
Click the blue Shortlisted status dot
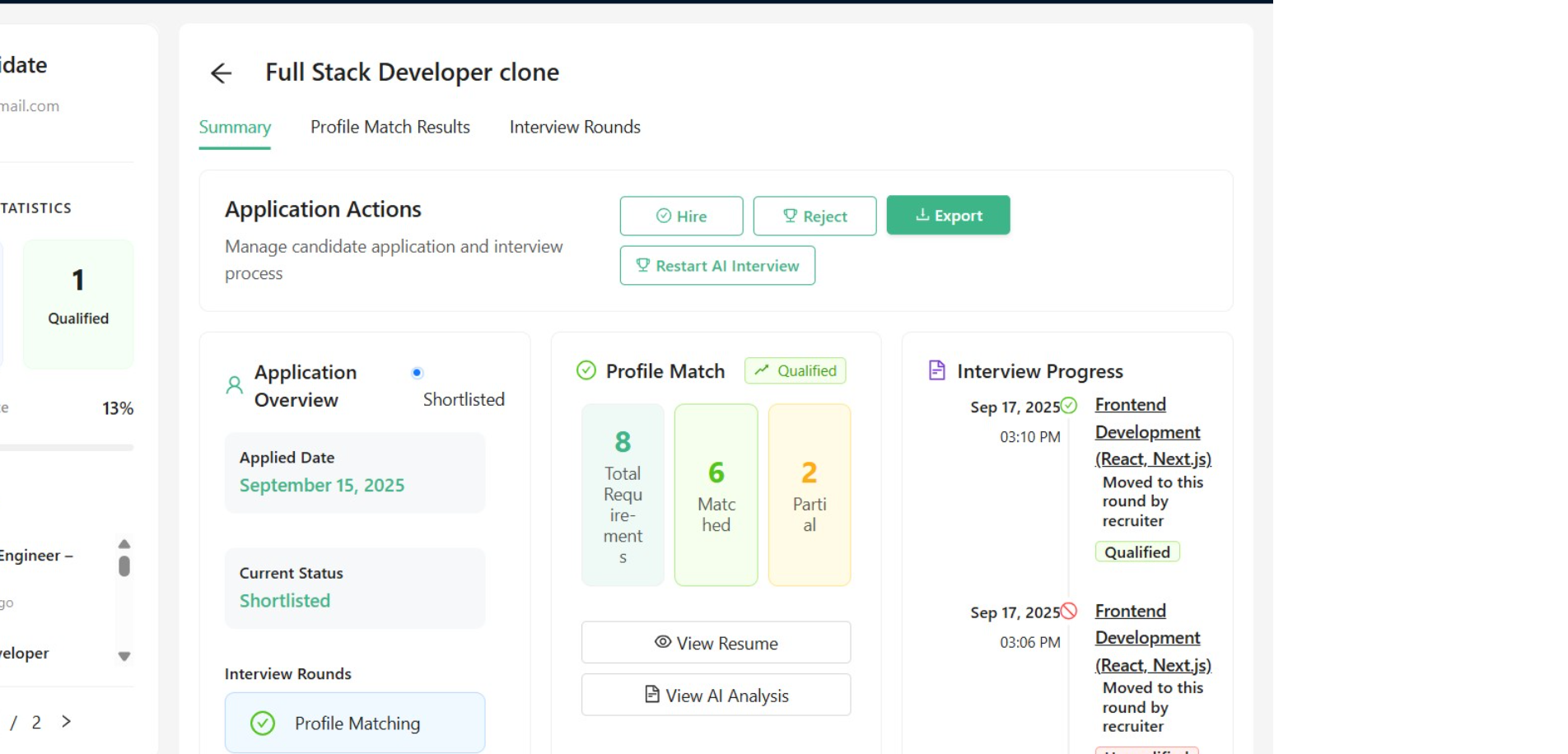(418, 373)
